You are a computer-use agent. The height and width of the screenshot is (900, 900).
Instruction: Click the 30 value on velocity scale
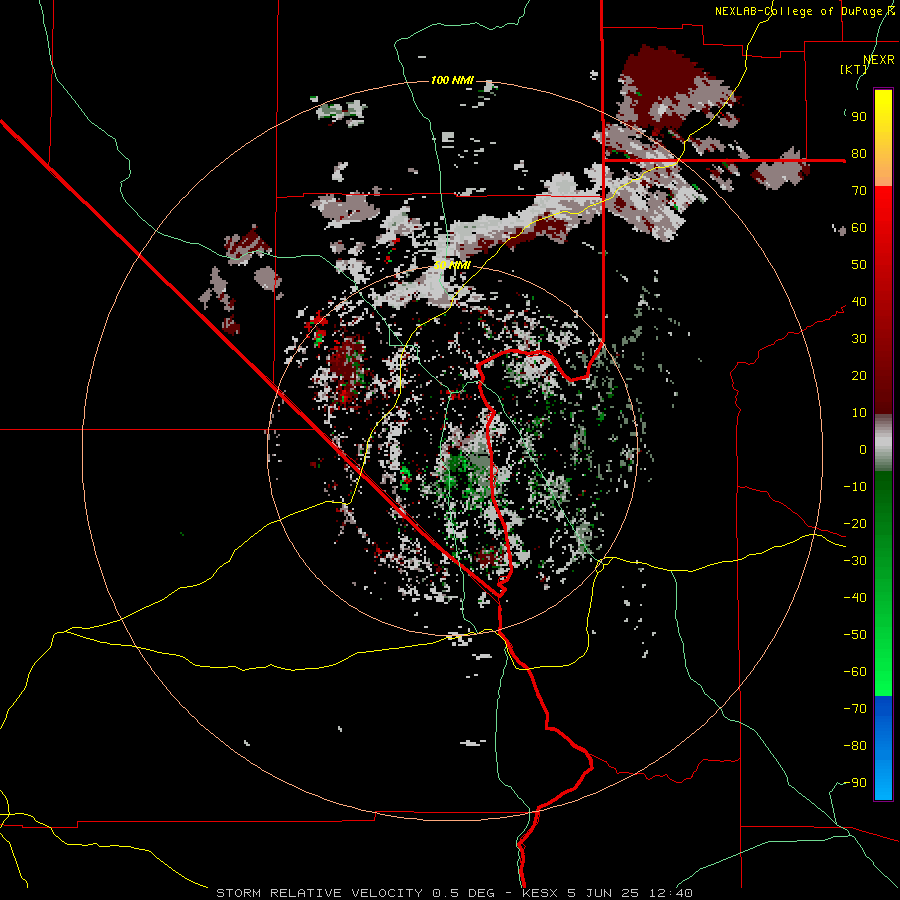click(859, 339)
